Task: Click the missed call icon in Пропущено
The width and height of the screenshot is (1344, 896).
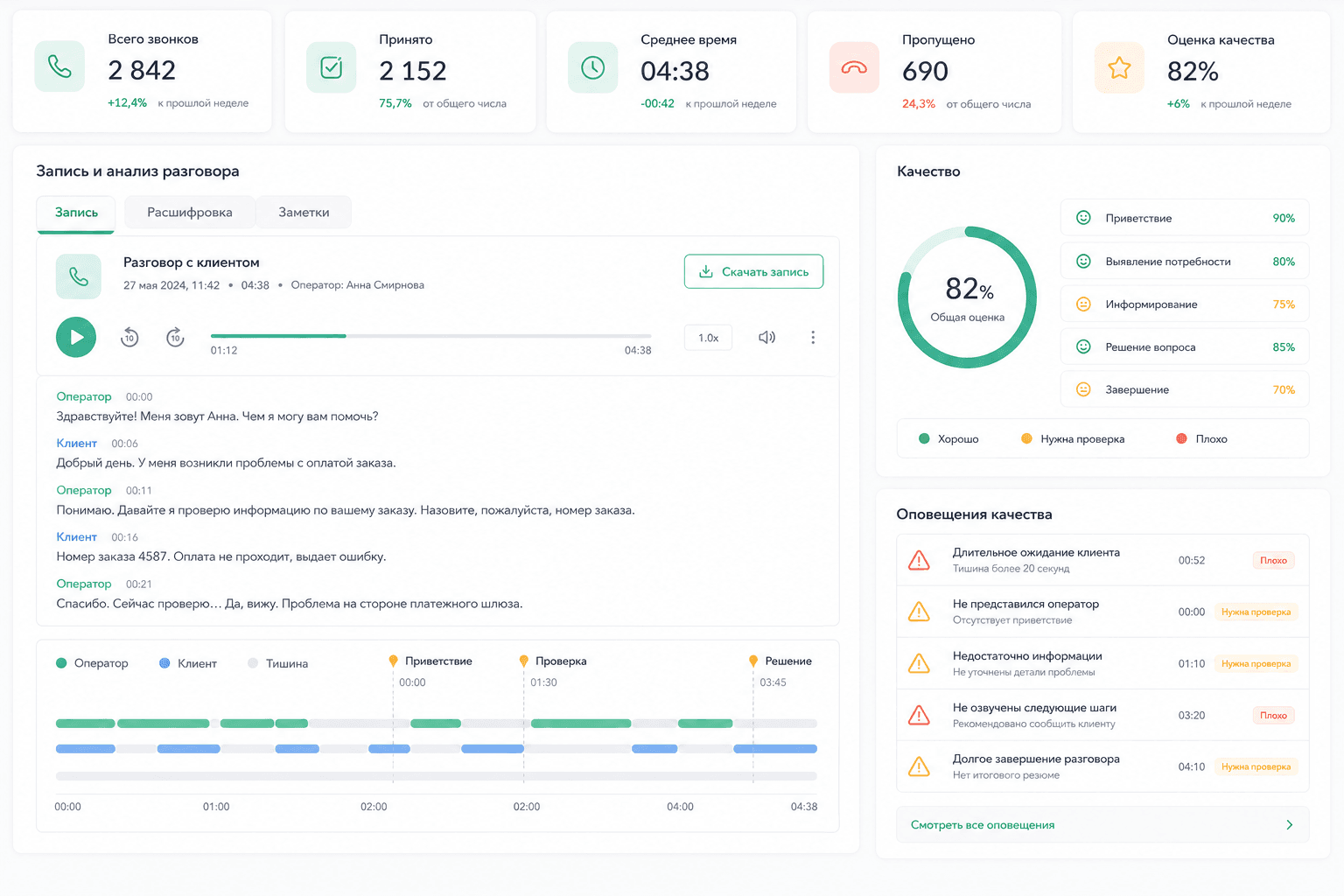Action: 854,67
